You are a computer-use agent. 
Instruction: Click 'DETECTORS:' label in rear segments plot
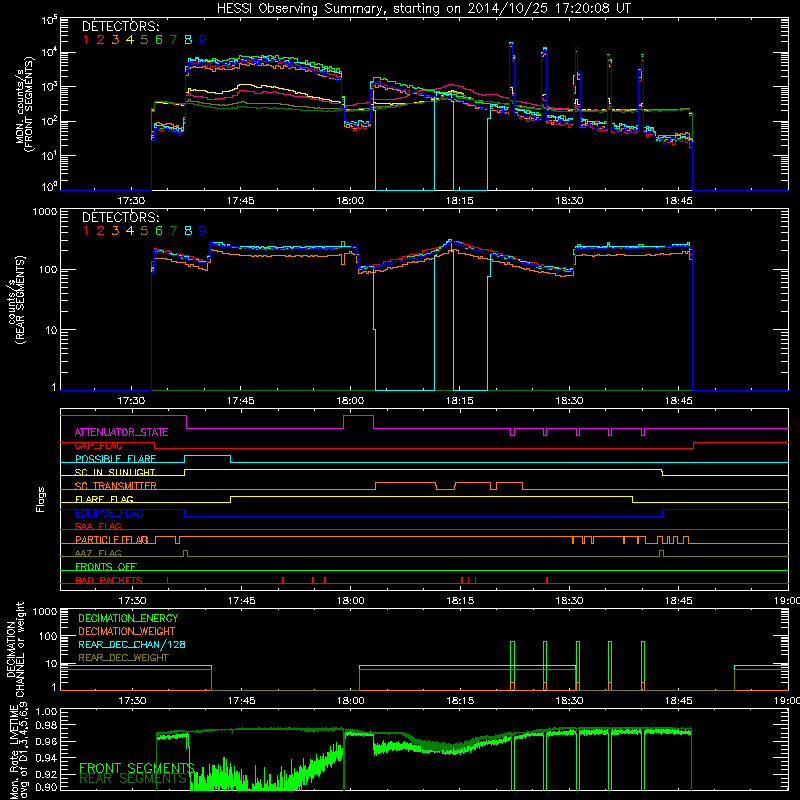120,217
